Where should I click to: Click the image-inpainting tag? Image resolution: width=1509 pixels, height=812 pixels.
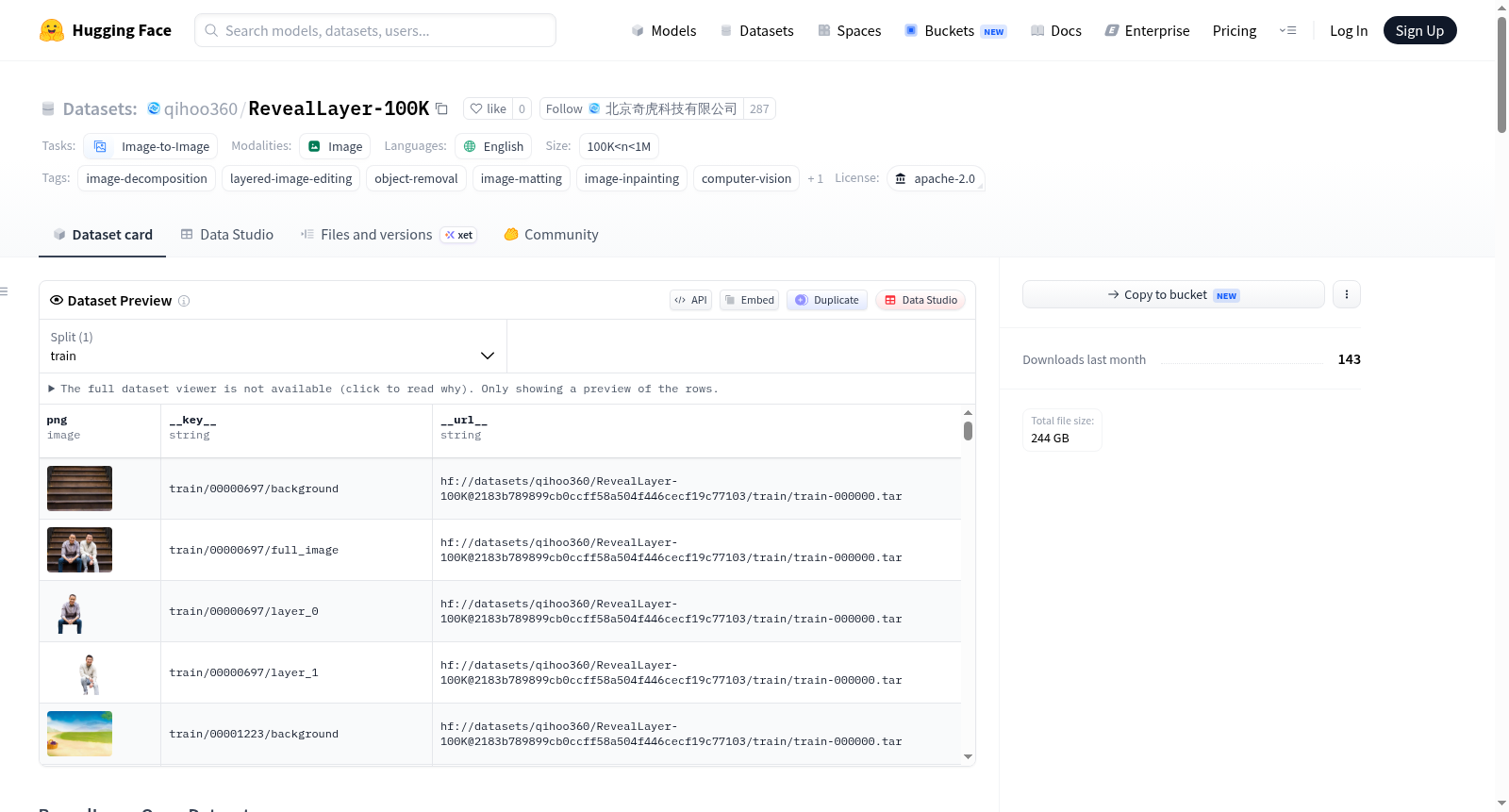631,178
